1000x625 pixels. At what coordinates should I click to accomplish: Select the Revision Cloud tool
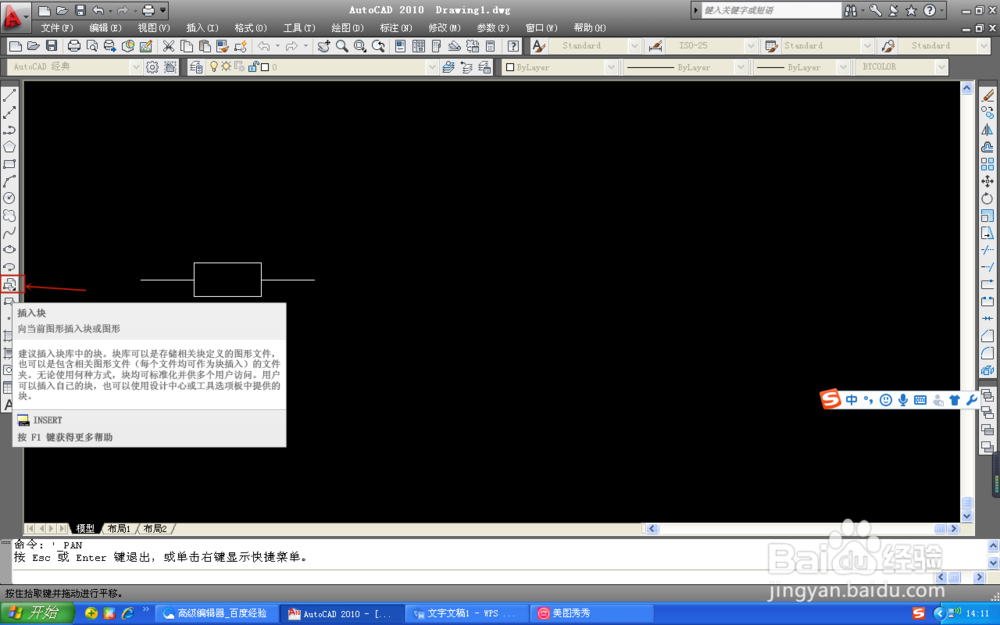10,216
